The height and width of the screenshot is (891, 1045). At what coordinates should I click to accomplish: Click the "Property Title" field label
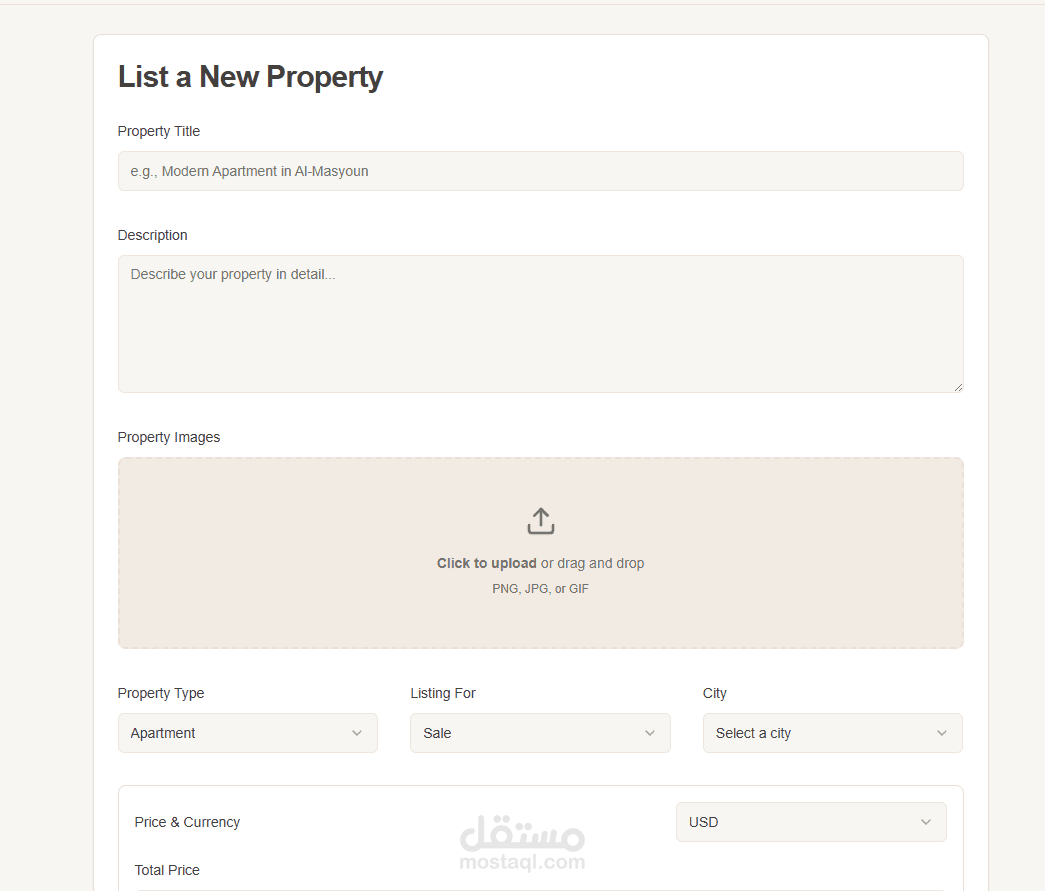pyautogui.click(x=159, y=131)
